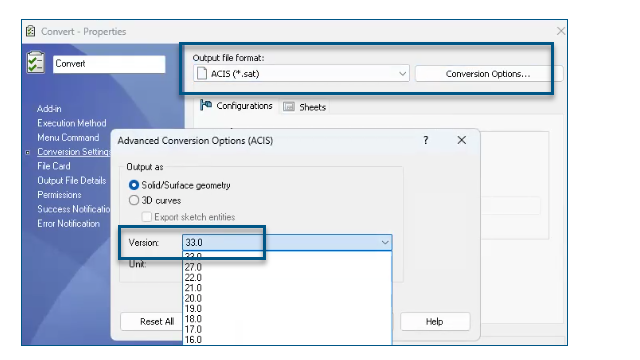Screen dimensions: 640x360
Task: Open the Output File Details page
Action: [71, 180]
